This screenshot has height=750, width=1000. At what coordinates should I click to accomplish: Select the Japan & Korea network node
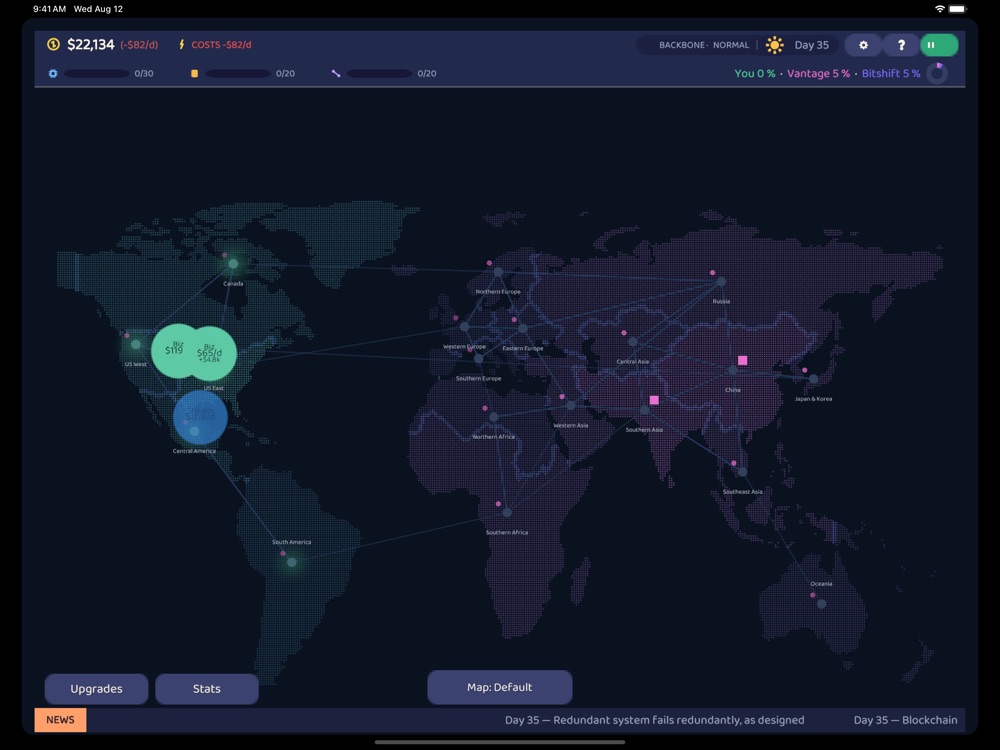pos(813,379)
